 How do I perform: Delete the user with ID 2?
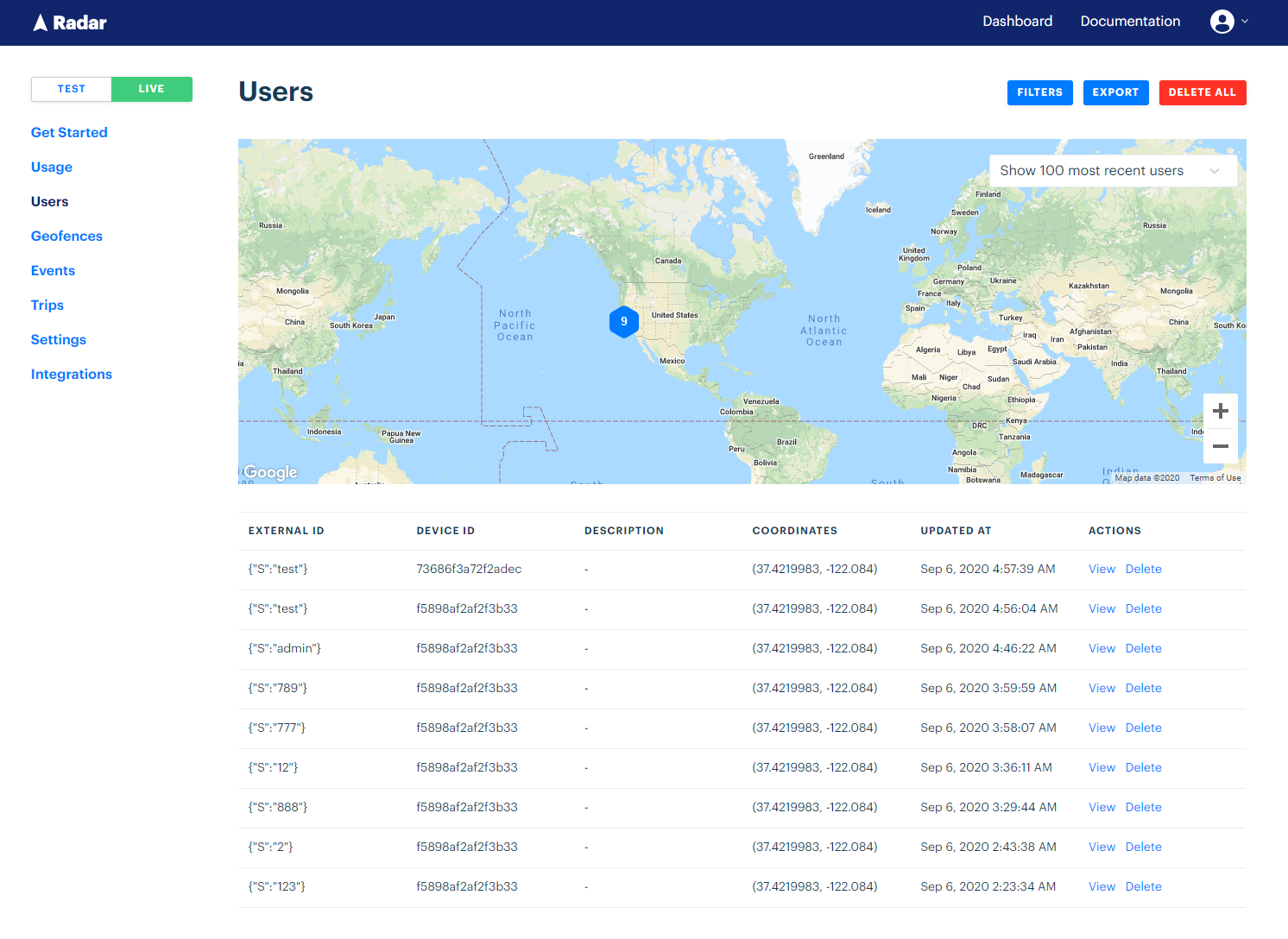pos(1143,847)
